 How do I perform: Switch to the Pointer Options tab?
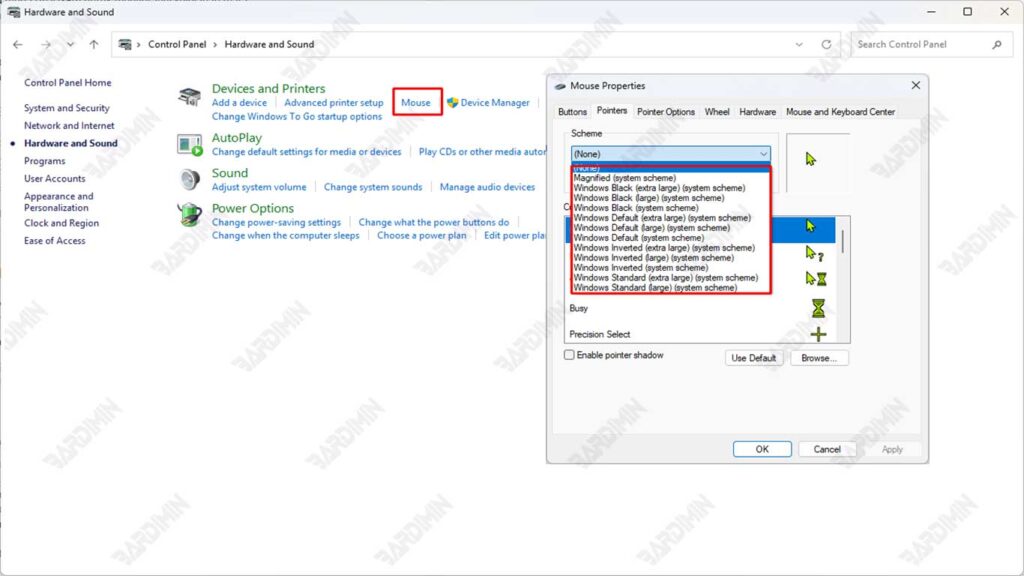666,112
